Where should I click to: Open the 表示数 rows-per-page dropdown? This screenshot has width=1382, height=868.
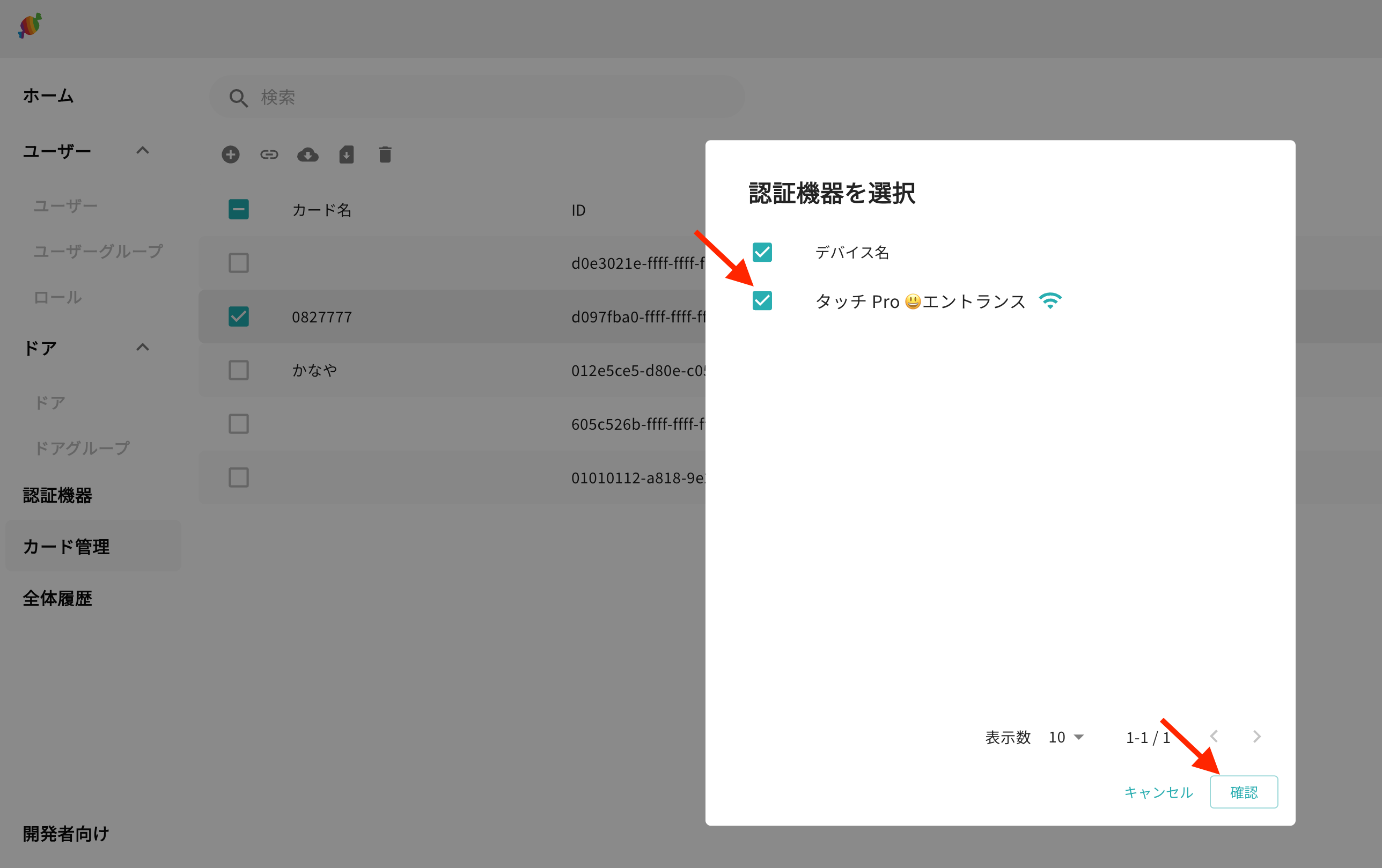click(1066, 737)
